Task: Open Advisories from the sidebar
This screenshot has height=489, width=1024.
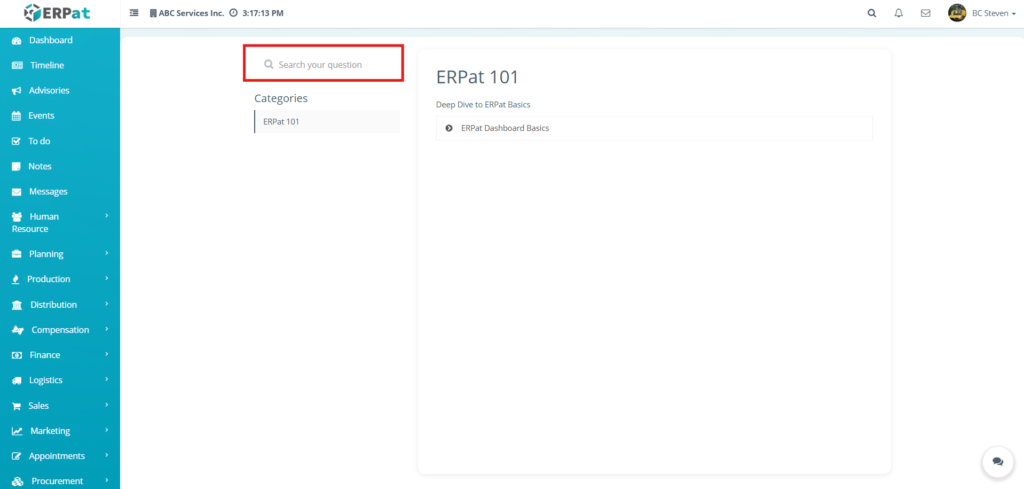Action: coord(49,91)
